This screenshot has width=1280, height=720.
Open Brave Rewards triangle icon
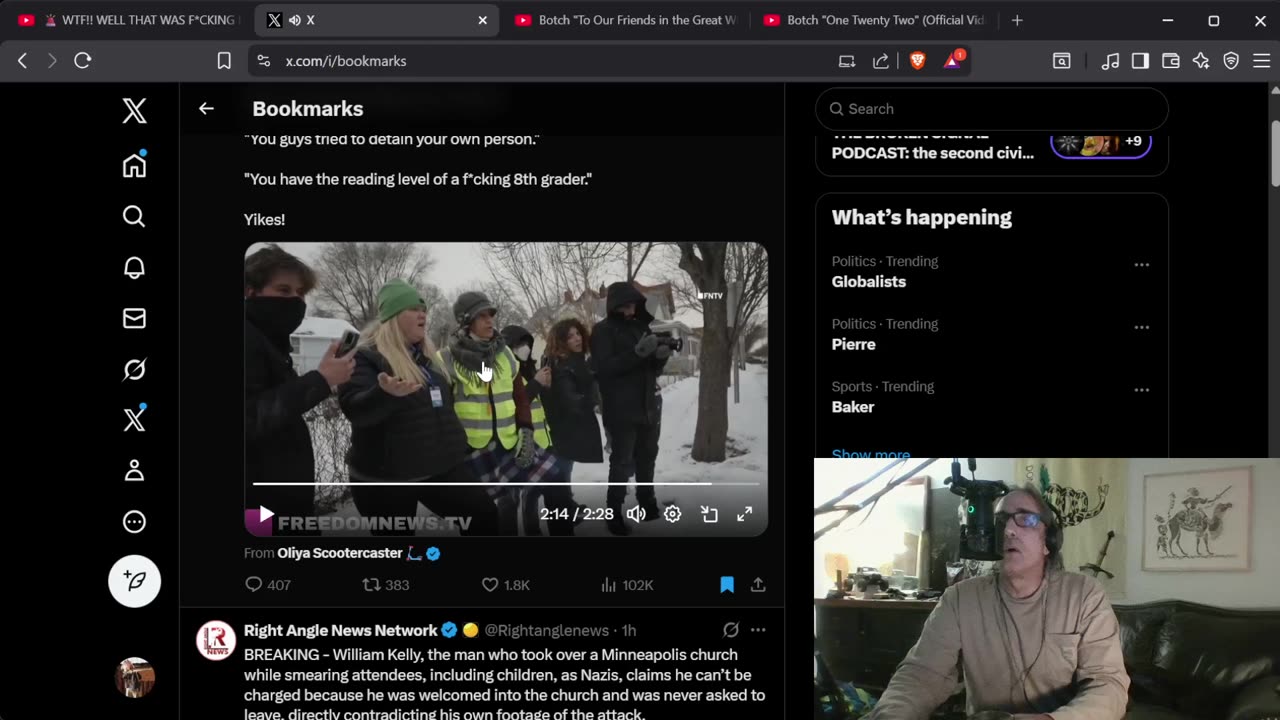click(953, 60)
